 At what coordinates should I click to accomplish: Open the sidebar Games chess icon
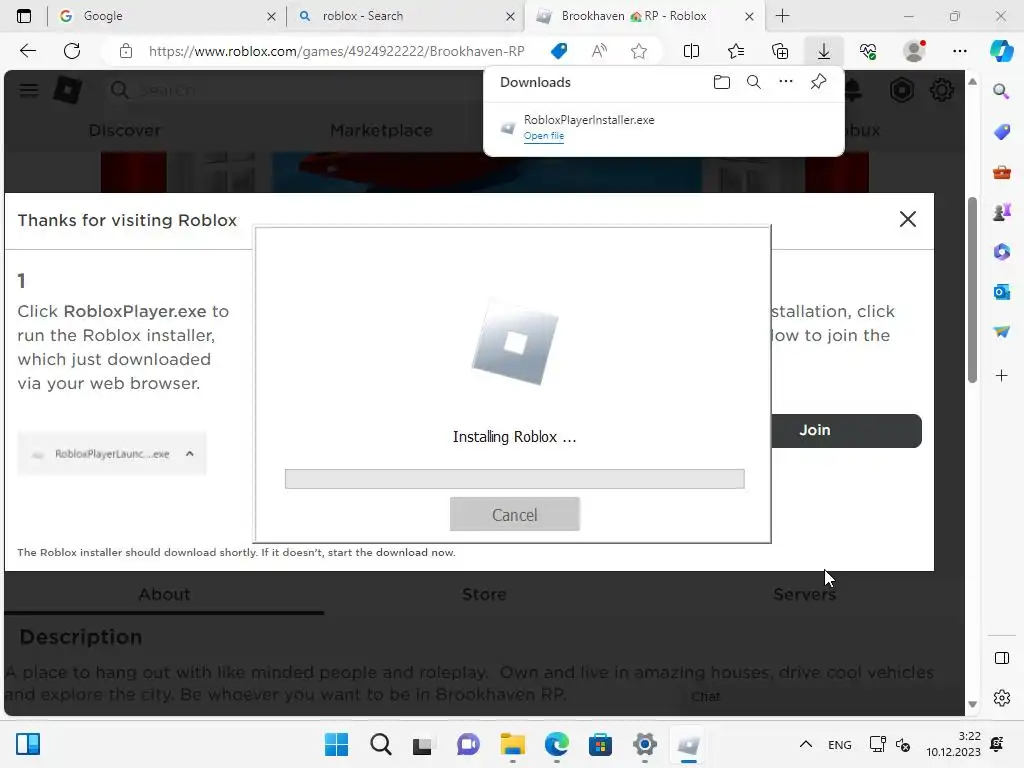click(1001, 212)
